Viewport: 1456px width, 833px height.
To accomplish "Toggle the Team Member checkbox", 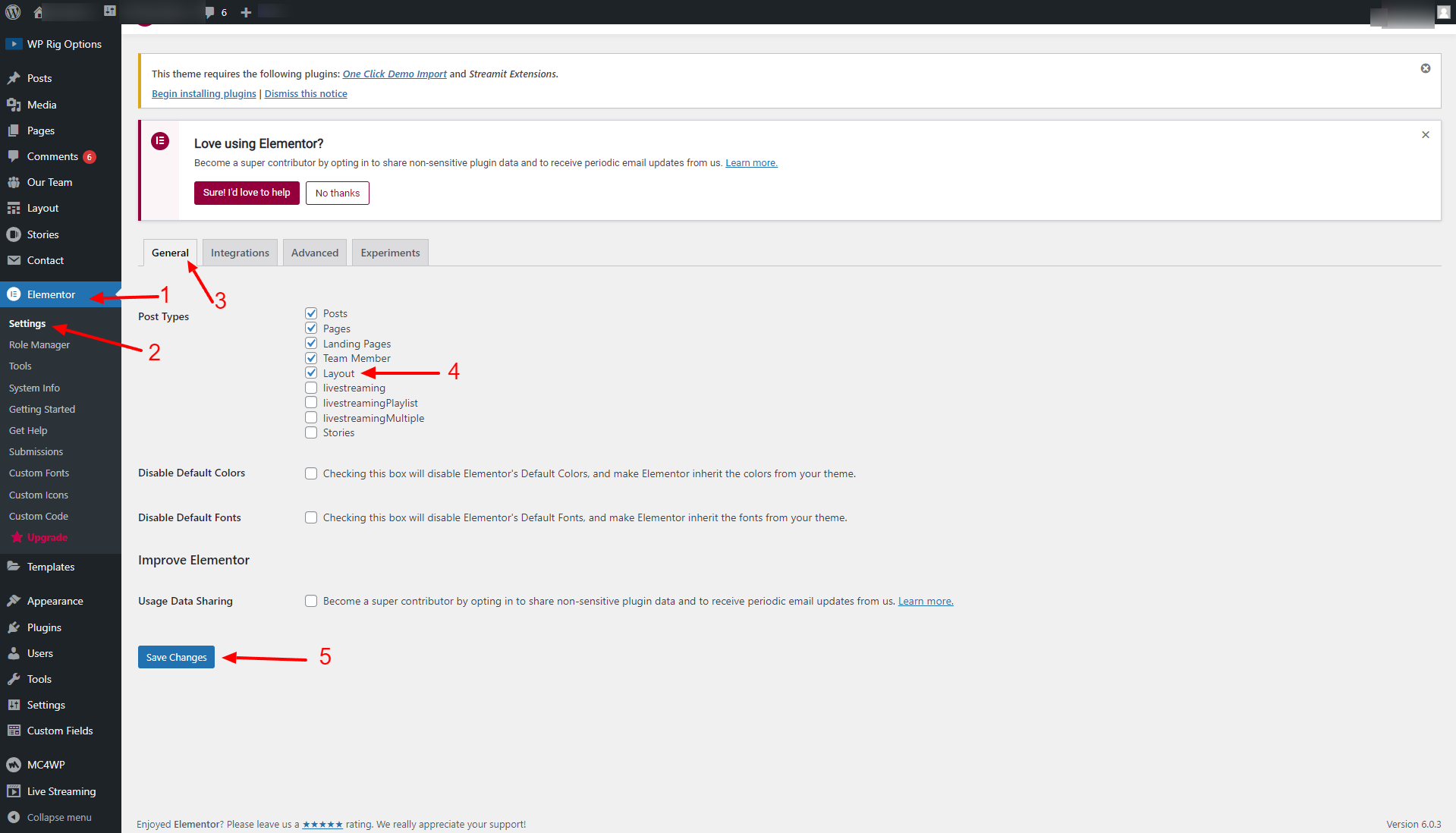I will point(311,358).
